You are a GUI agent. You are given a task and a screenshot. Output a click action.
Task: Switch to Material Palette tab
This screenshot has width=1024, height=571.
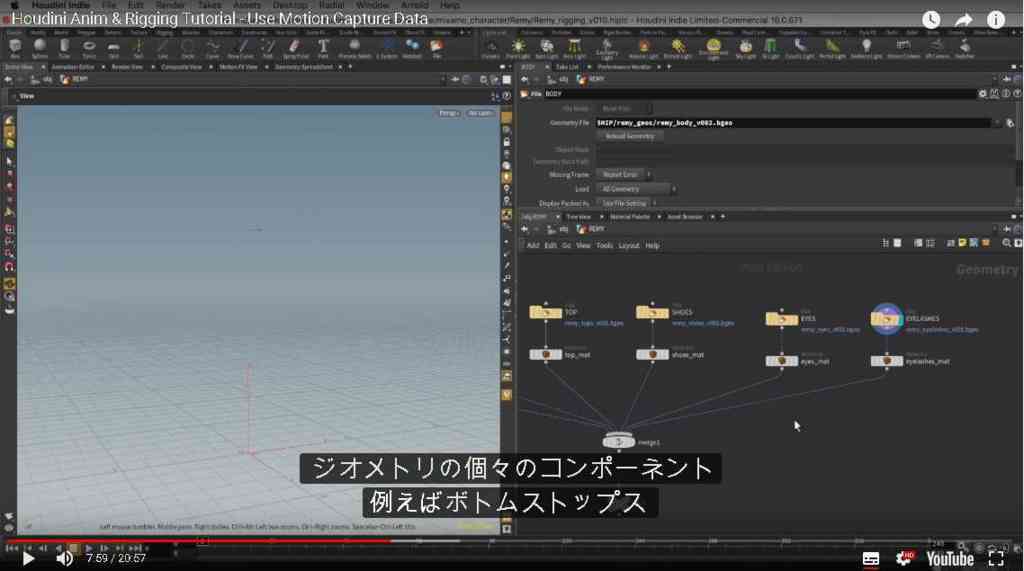point(630,217)
